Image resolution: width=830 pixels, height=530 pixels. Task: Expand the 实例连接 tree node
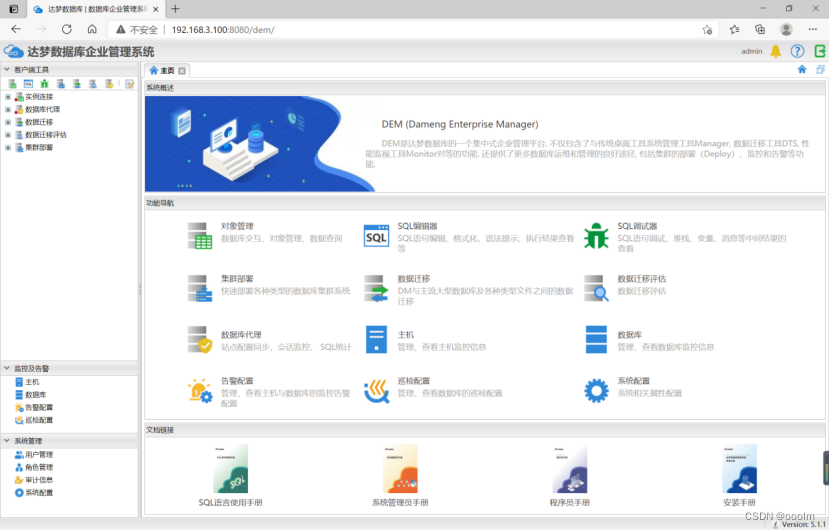(7, 96)
